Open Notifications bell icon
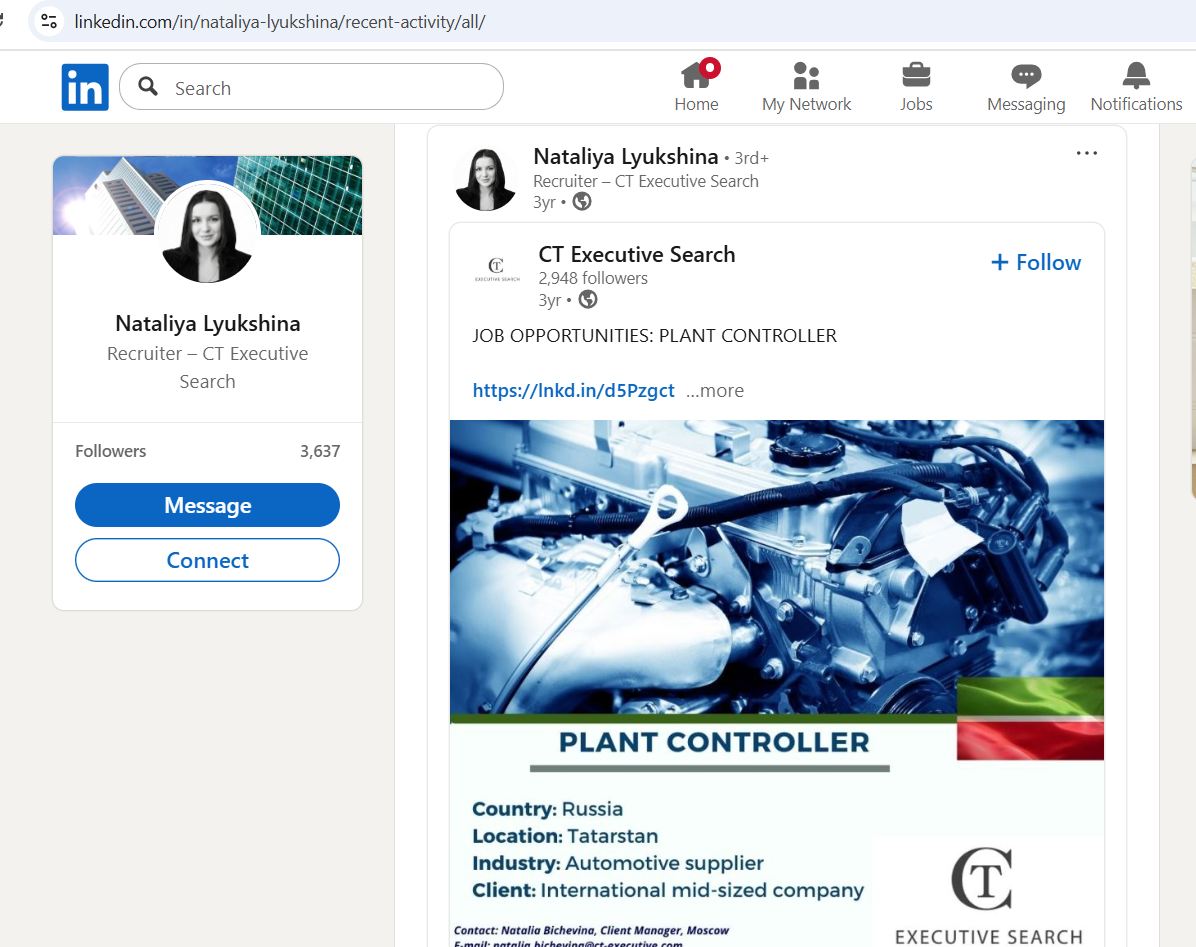The height and width of the screenshot is (947, 1196). pyautogui.click(x=1136, y=76)
